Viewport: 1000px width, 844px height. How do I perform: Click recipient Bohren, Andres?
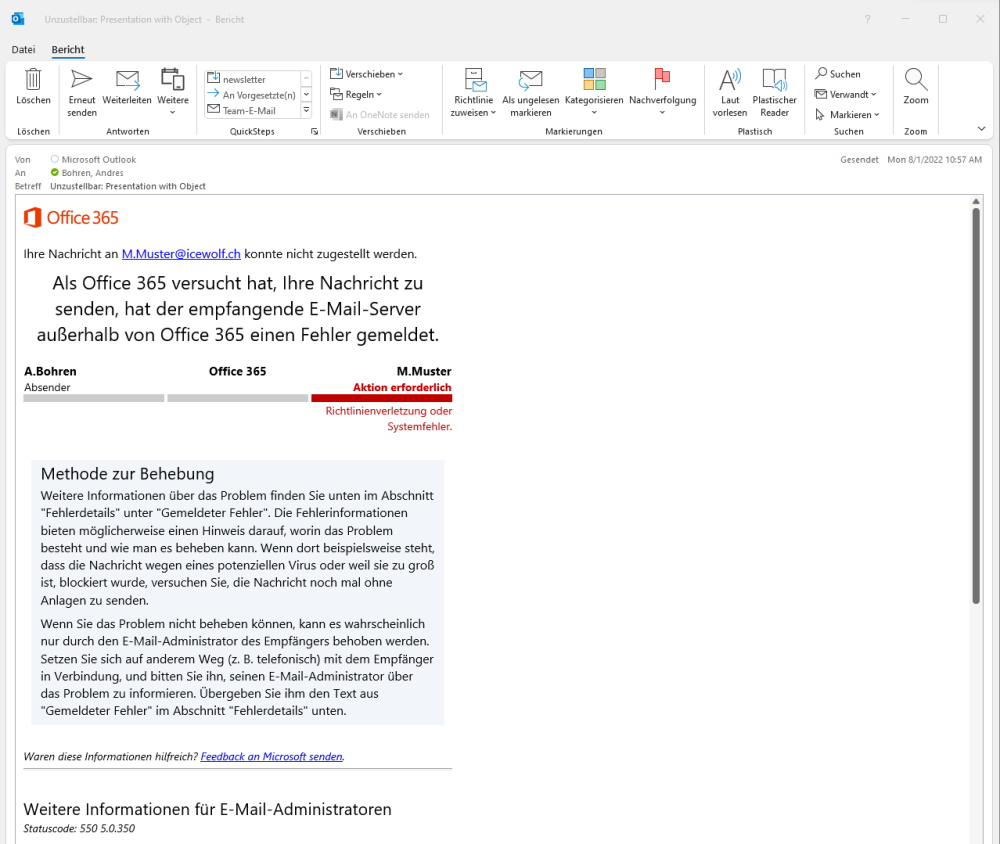click(x=92, y=173)
